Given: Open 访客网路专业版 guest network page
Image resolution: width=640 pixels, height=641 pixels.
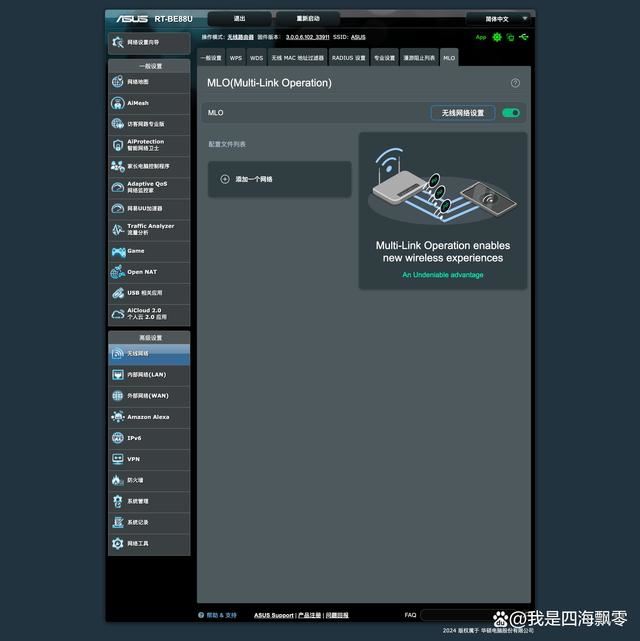Looking at the screenshot, I should click(x=149, y=124).
